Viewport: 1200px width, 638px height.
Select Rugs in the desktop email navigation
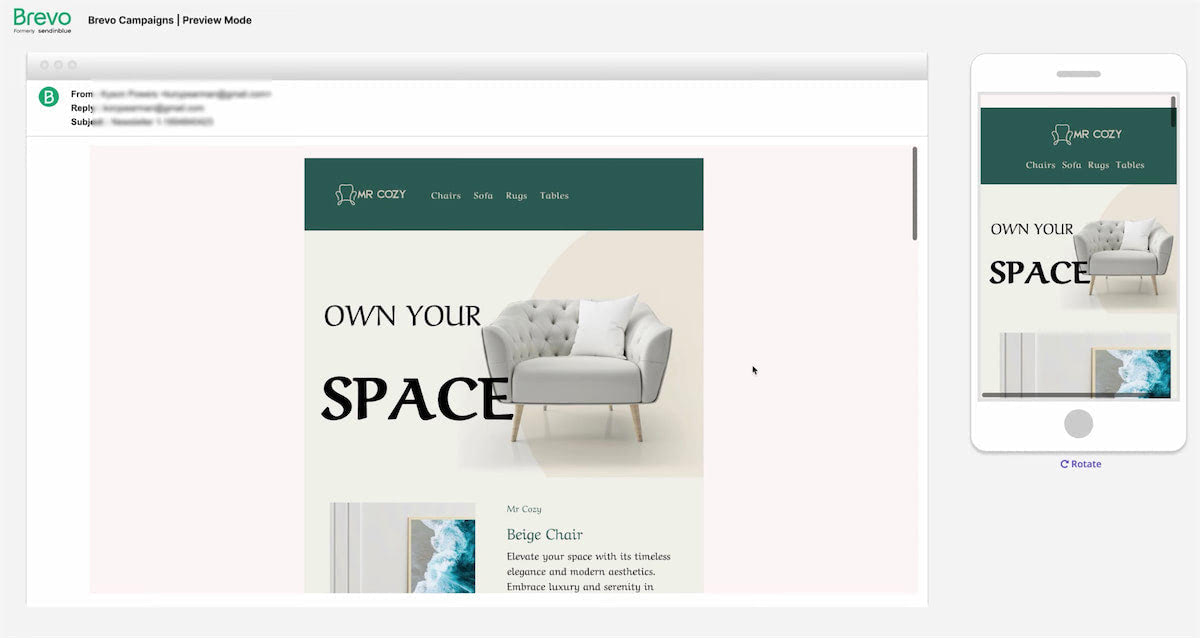point(516,196)
